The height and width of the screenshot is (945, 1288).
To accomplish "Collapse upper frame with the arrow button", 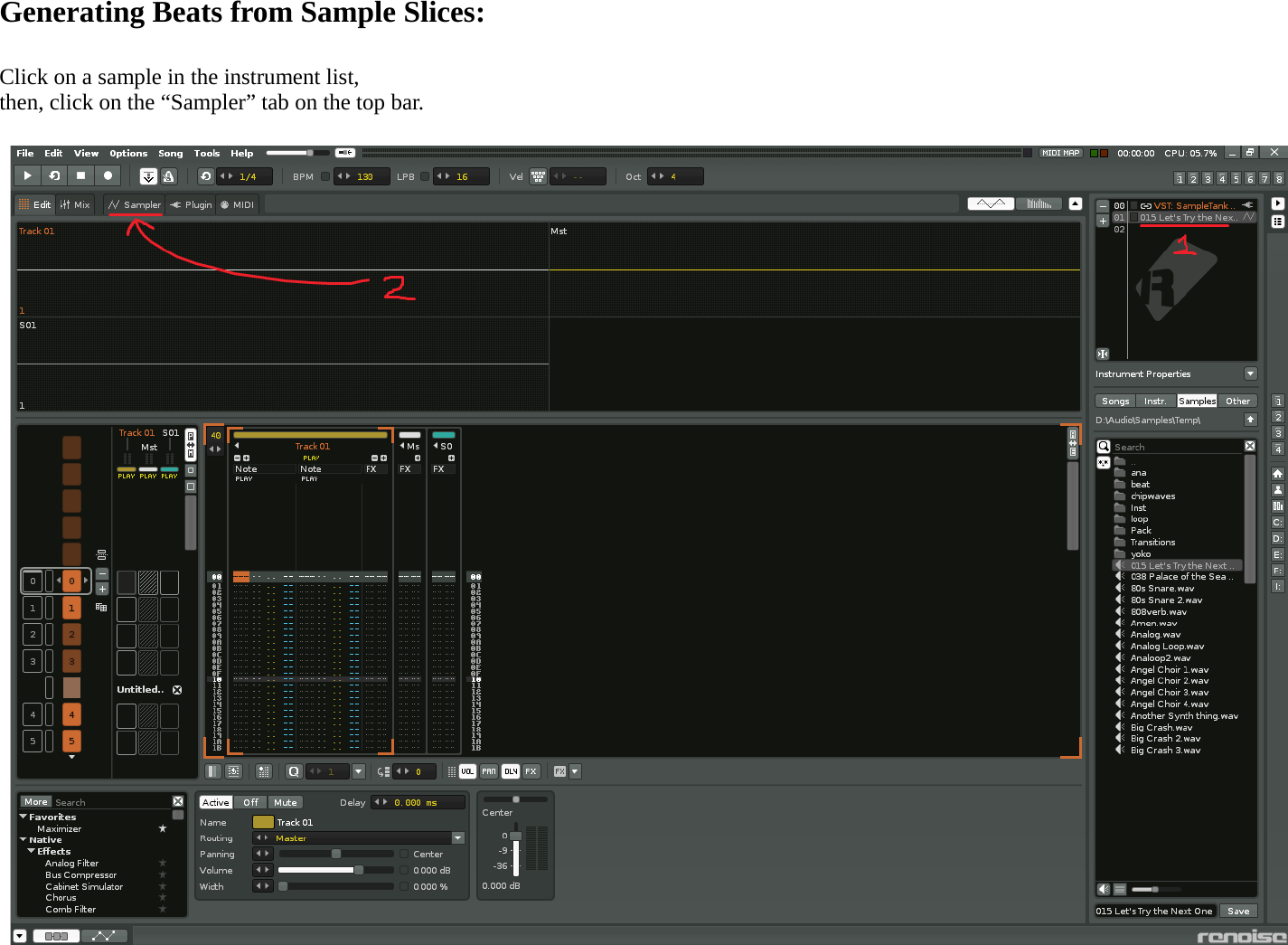I will click(x=1076, y=203).
